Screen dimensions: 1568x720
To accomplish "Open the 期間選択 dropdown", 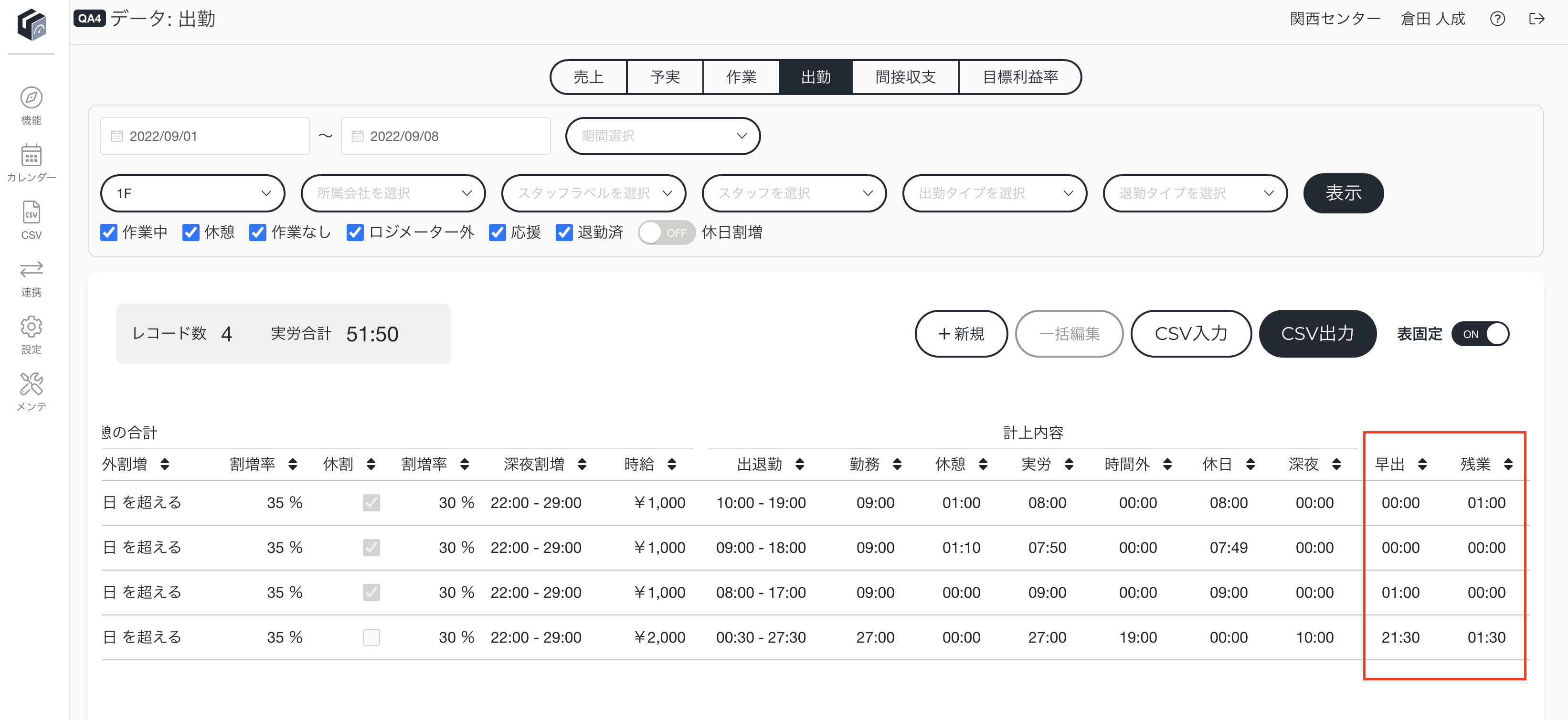I will point(662,136).
